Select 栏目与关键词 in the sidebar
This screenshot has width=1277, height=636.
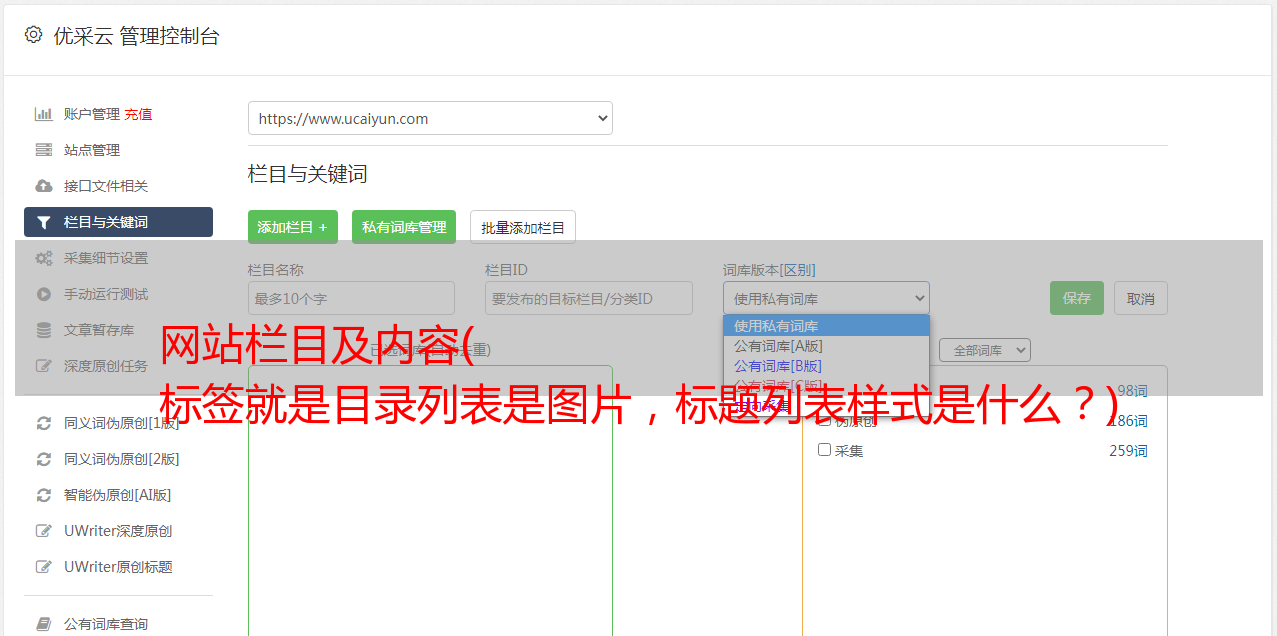118,222
